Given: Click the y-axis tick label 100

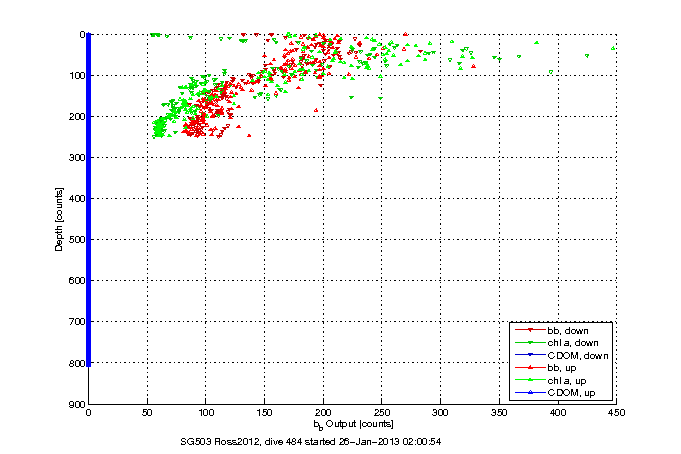Looking at the screenshot, I should (x=76, y=76).
